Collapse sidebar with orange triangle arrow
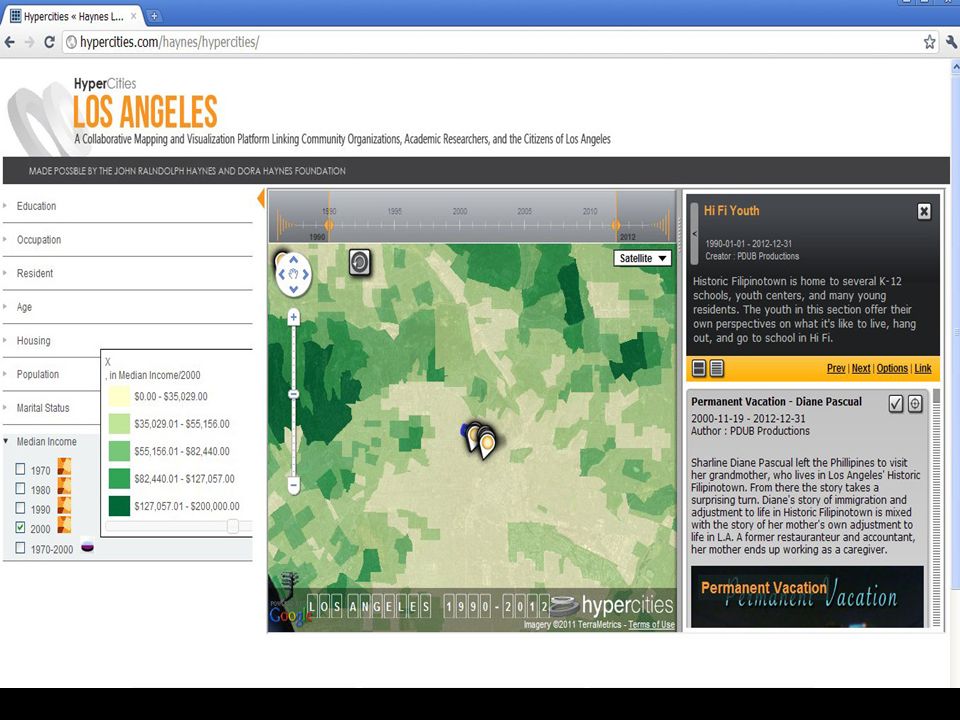The width and height of the screenshot is (960, 720). 261,198
